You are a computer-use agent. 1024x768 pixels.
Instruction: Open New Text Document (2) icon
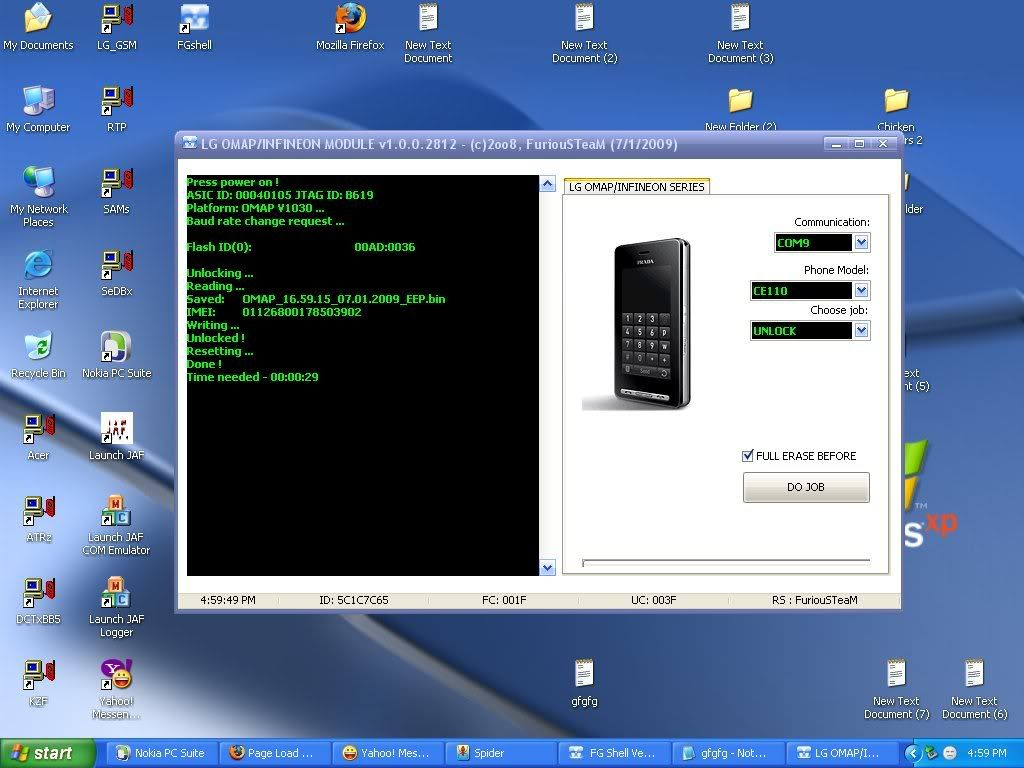(x=584, y=33)
